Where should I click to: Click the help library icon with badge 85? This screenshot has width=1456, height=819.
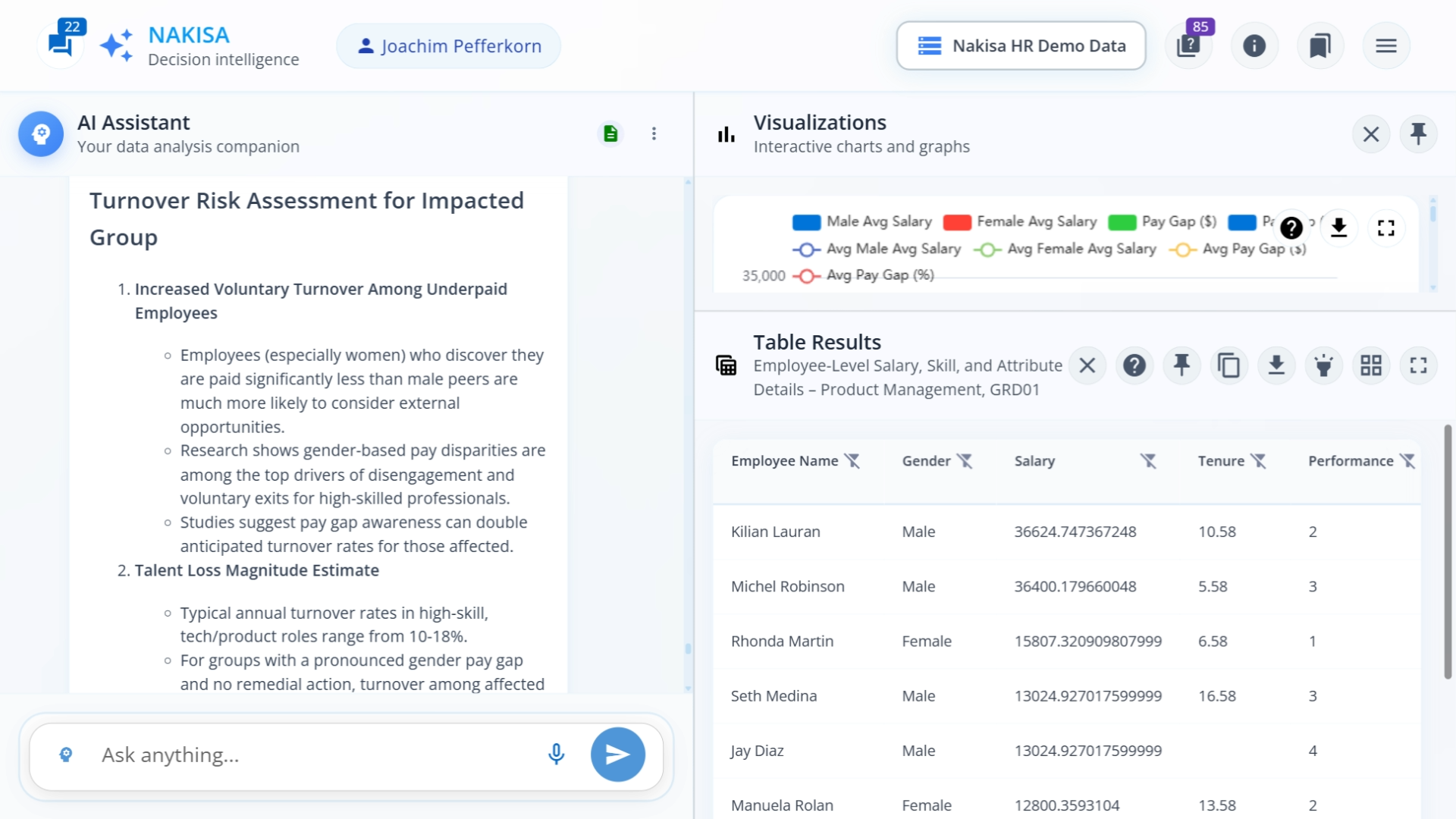click(x=1188, y=45)
